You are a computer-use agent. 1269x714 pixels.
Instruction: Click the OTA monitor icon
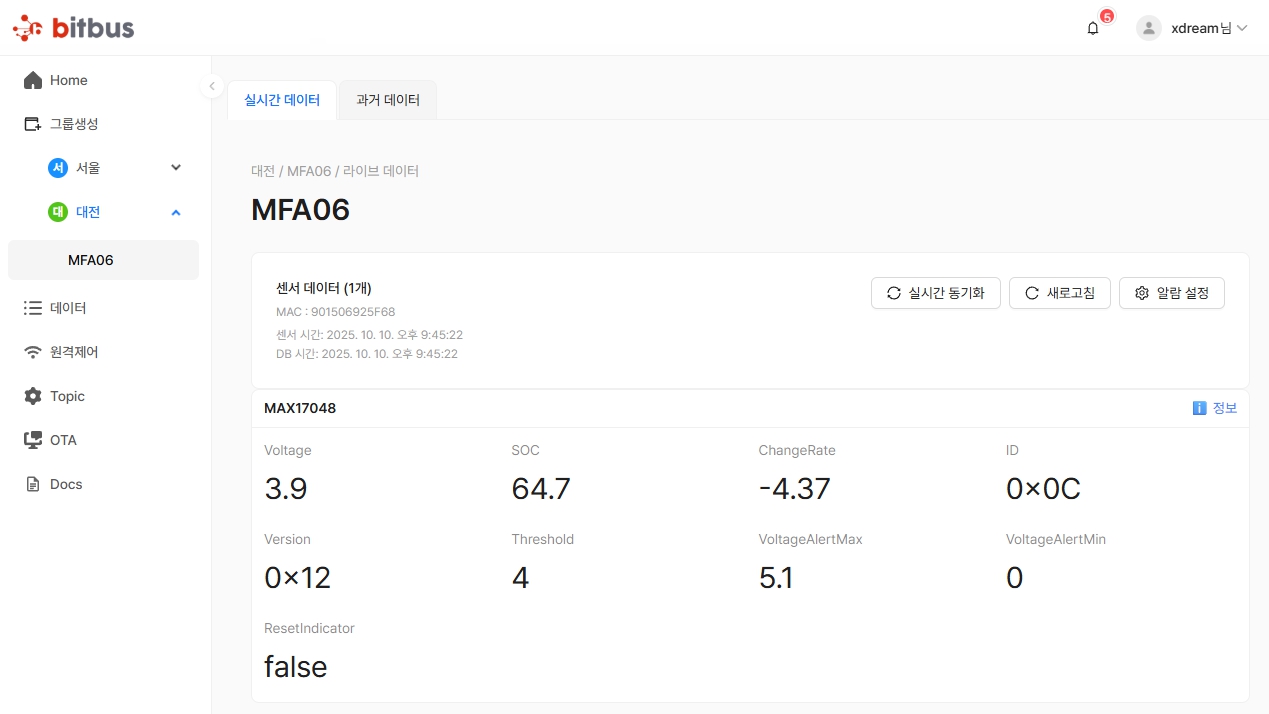(33, 440)
